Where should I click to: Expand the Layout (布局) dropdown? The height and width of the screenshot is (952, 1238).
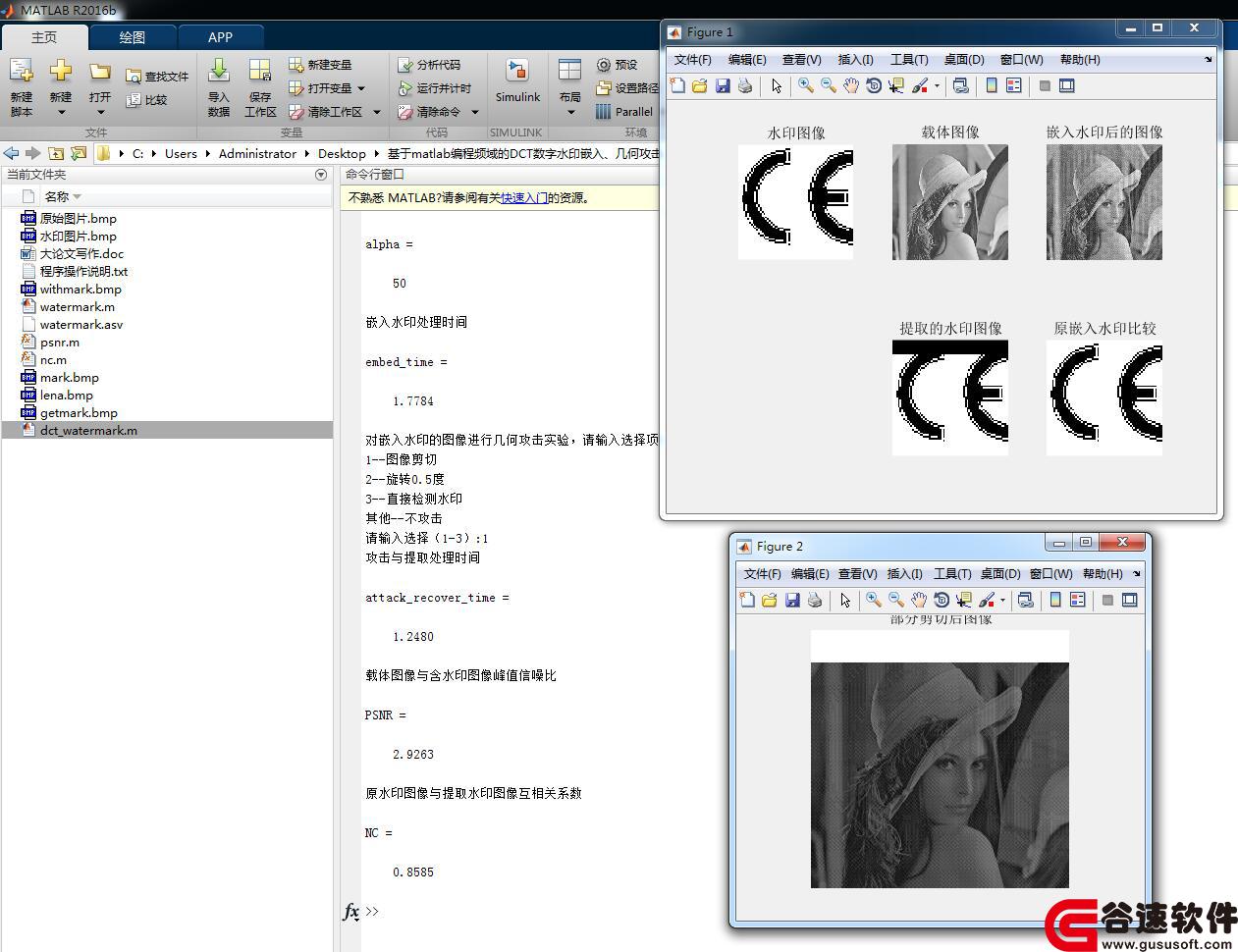pos(570,112)
